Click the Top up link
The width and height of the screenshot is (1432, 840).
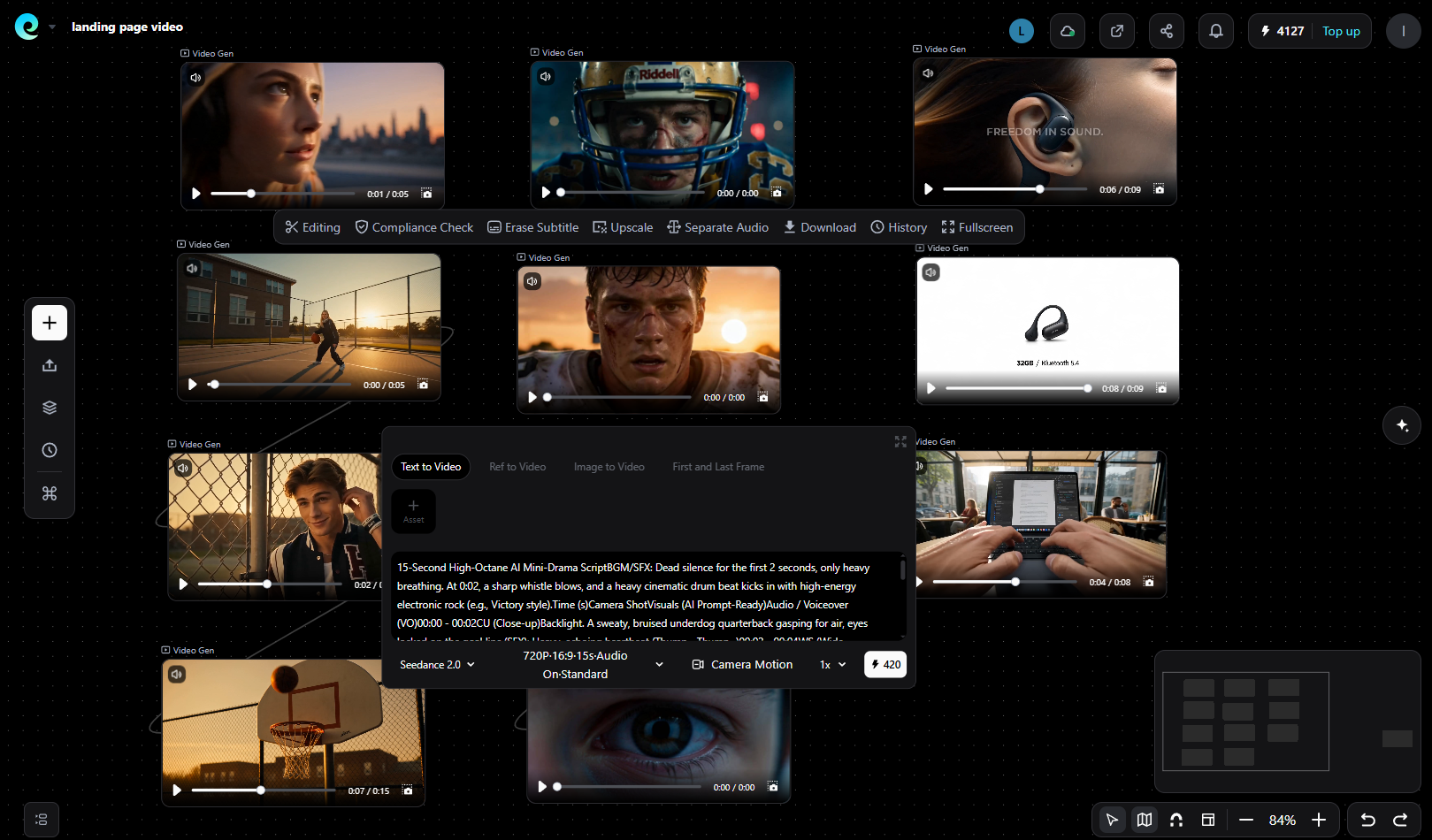coord(1341,31)
